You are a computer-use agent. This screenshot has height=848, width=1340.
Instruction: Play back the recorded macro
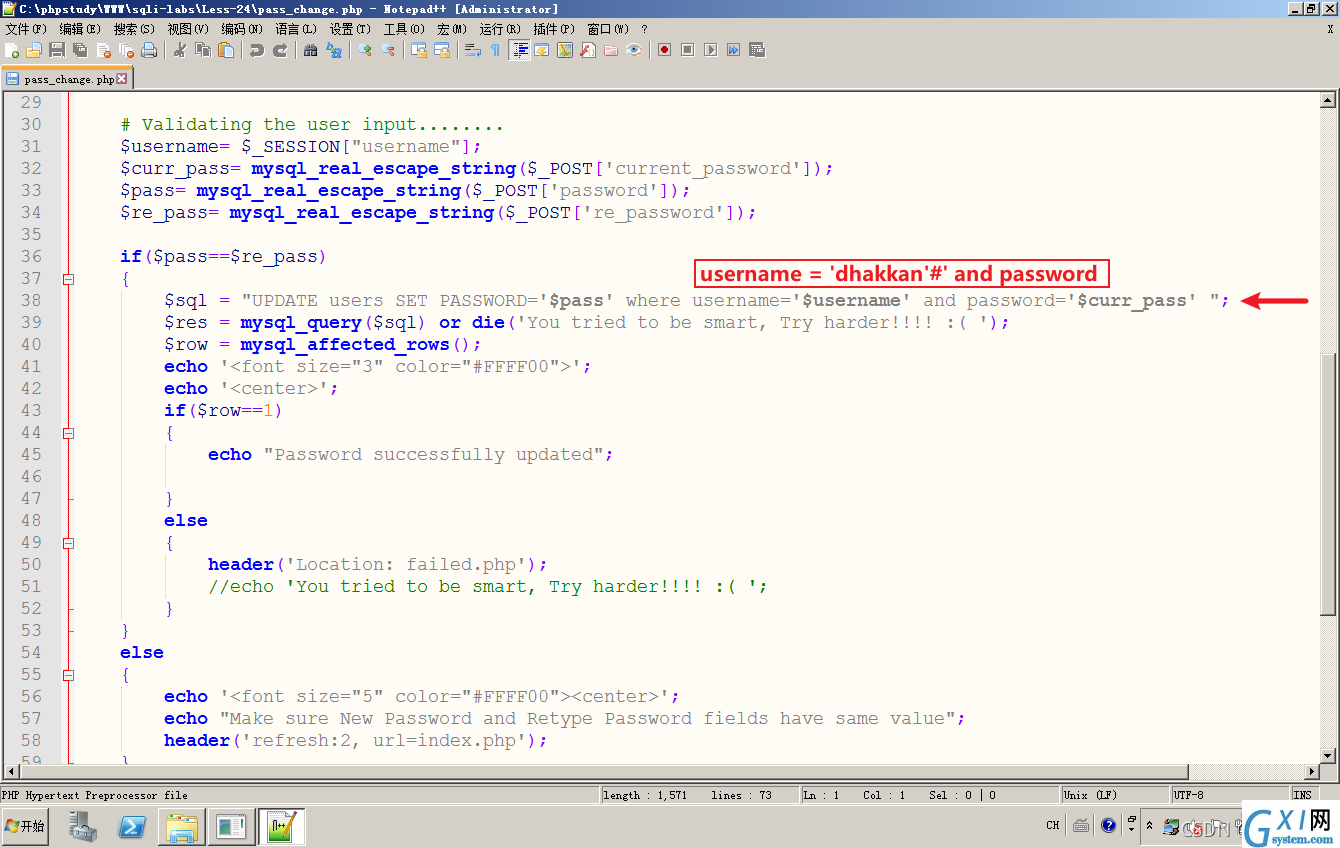pyautogui.click(x=711, y=50)
